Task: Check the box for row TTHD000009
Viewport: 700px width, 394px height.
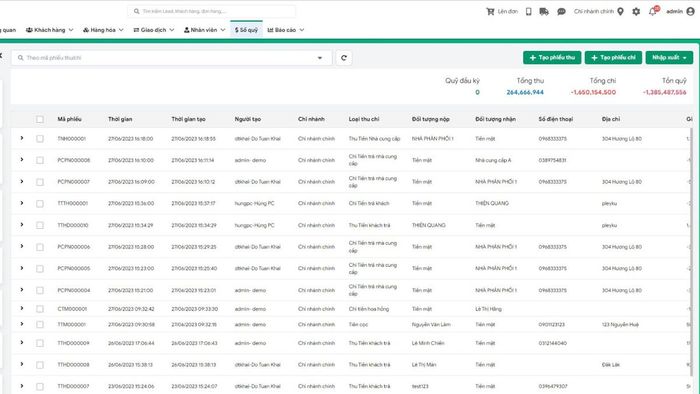Action: [40, 343]
